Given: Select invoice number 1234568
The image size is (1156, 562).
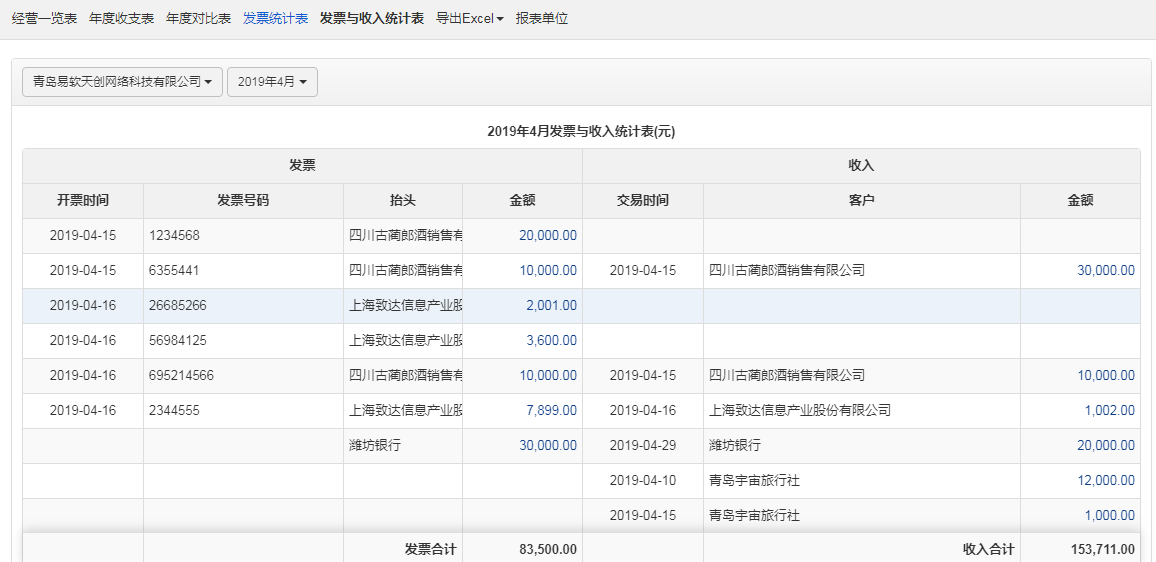Looking at the screenshot, I should 174,236.
